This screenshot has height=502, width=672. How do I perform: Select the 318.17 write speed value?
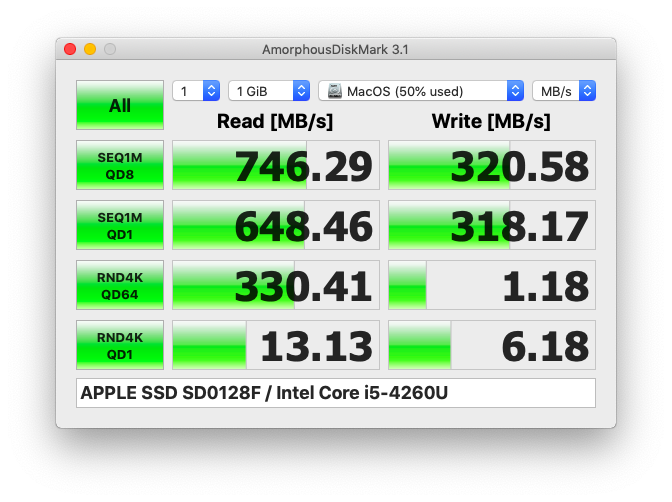click(492, 225)
